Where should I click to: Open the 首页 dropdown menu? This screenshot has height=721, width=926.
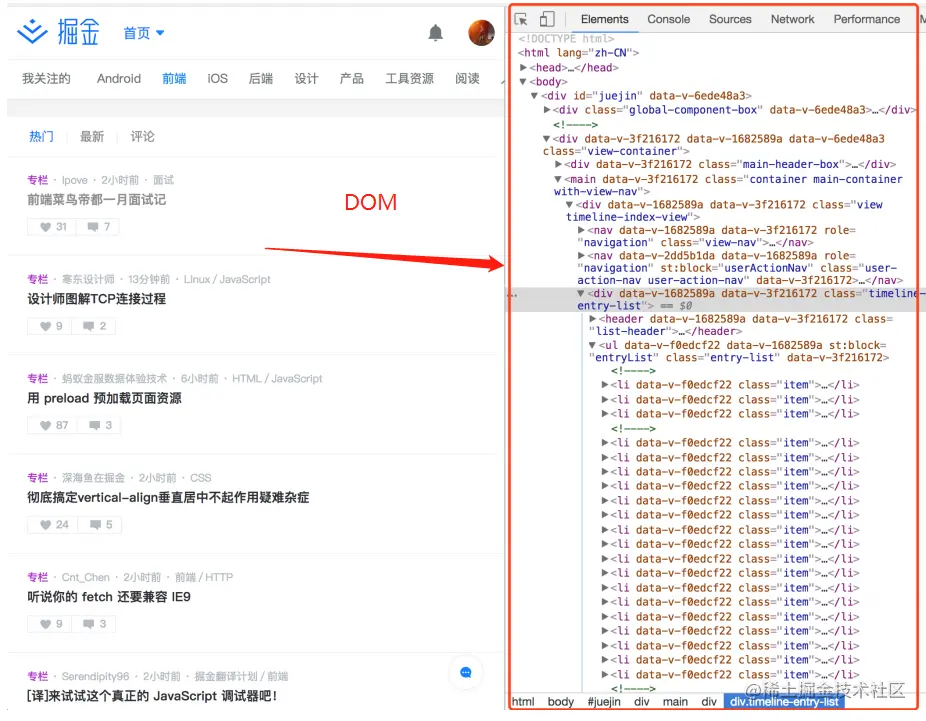coord(144,33)
